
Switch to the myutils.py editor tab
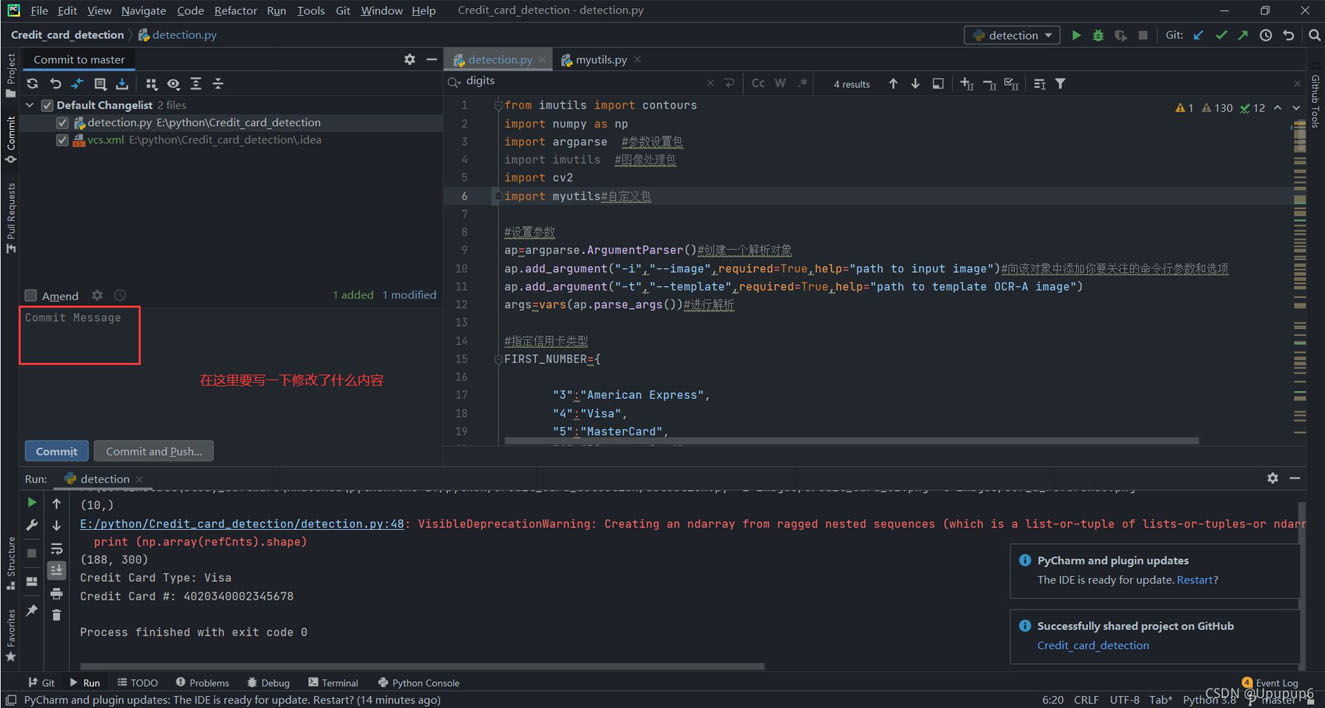coord(600,60)
